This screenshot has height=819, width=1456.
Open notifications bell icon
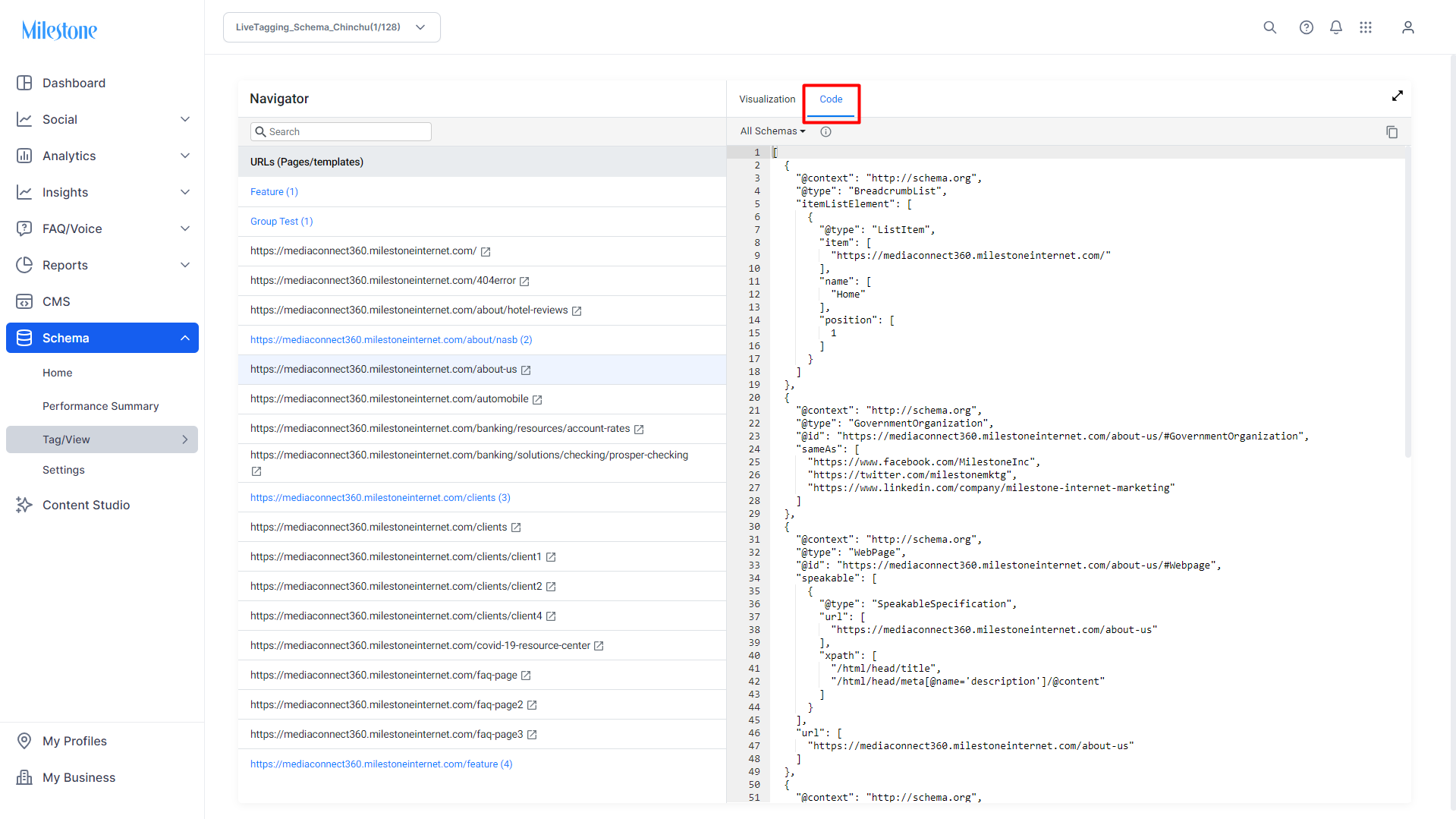[1335, 27]
